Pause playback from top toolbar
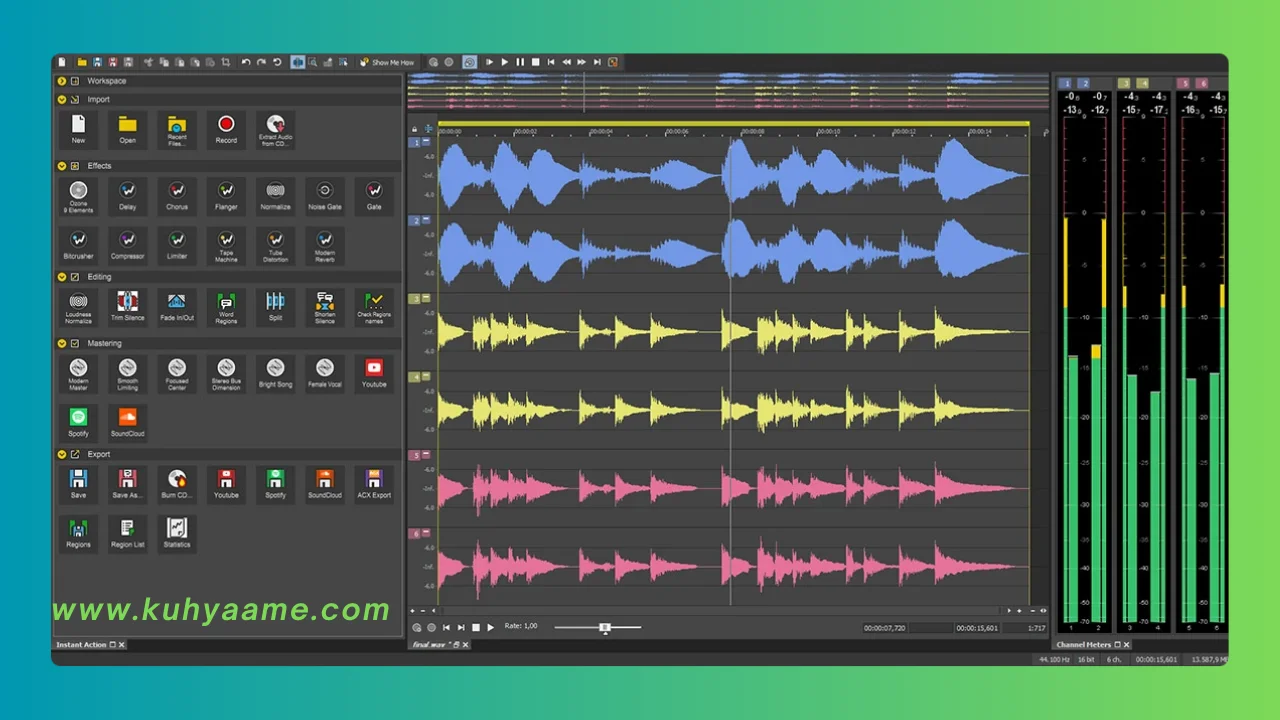The image size is (1280, 720). (520, 62)
